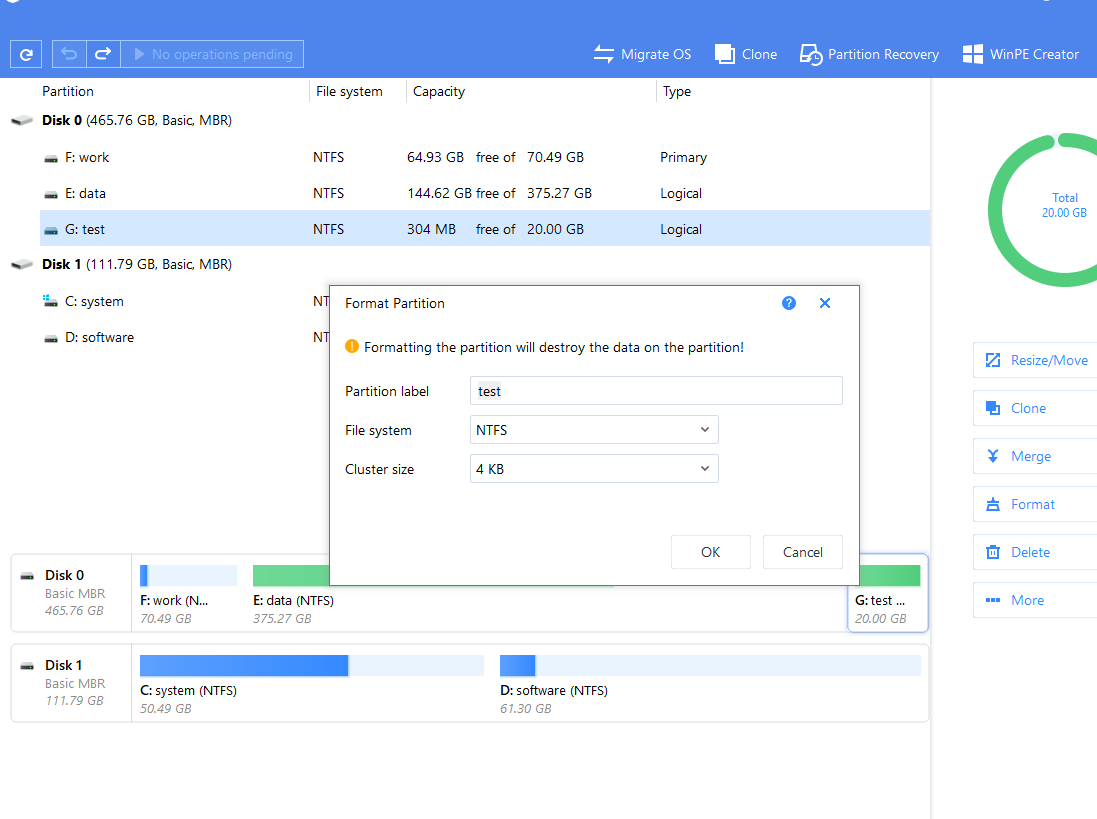Click the WinPE Creator Windows logo icon

[x=972, y=54]
